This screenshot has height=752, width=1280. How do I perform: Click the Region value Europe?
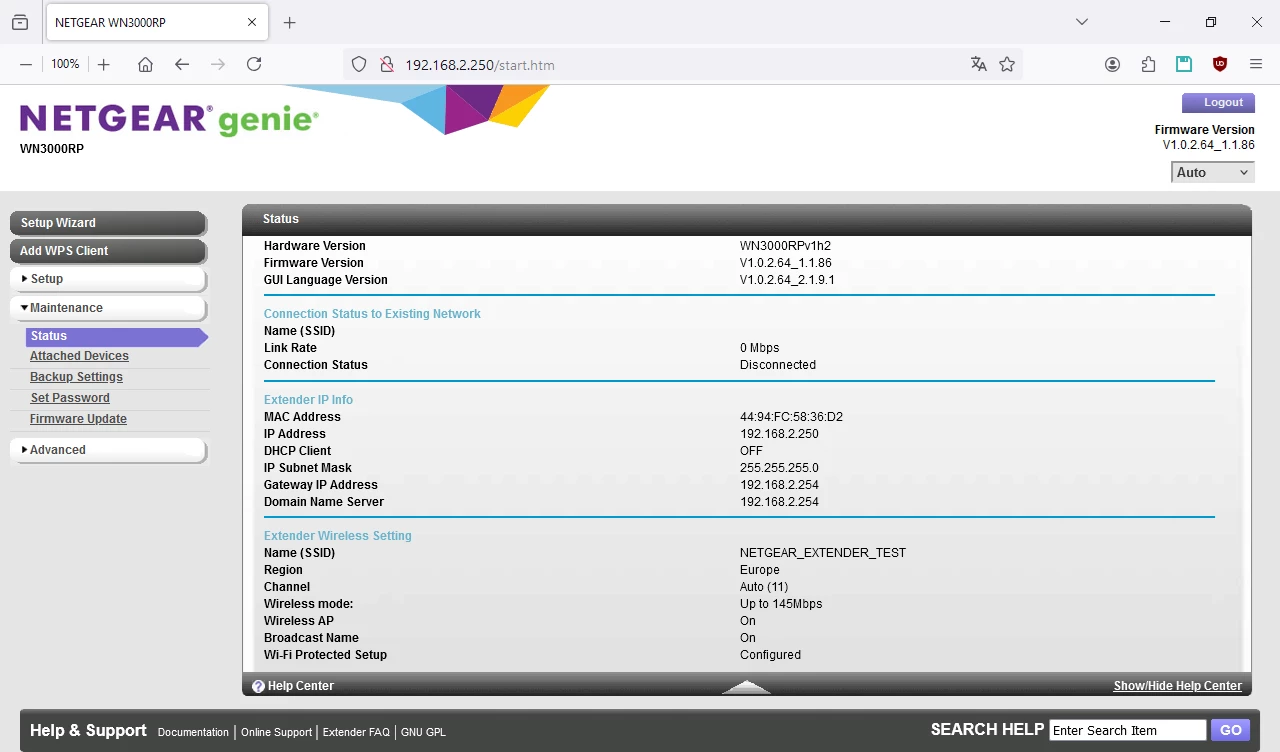760,570
